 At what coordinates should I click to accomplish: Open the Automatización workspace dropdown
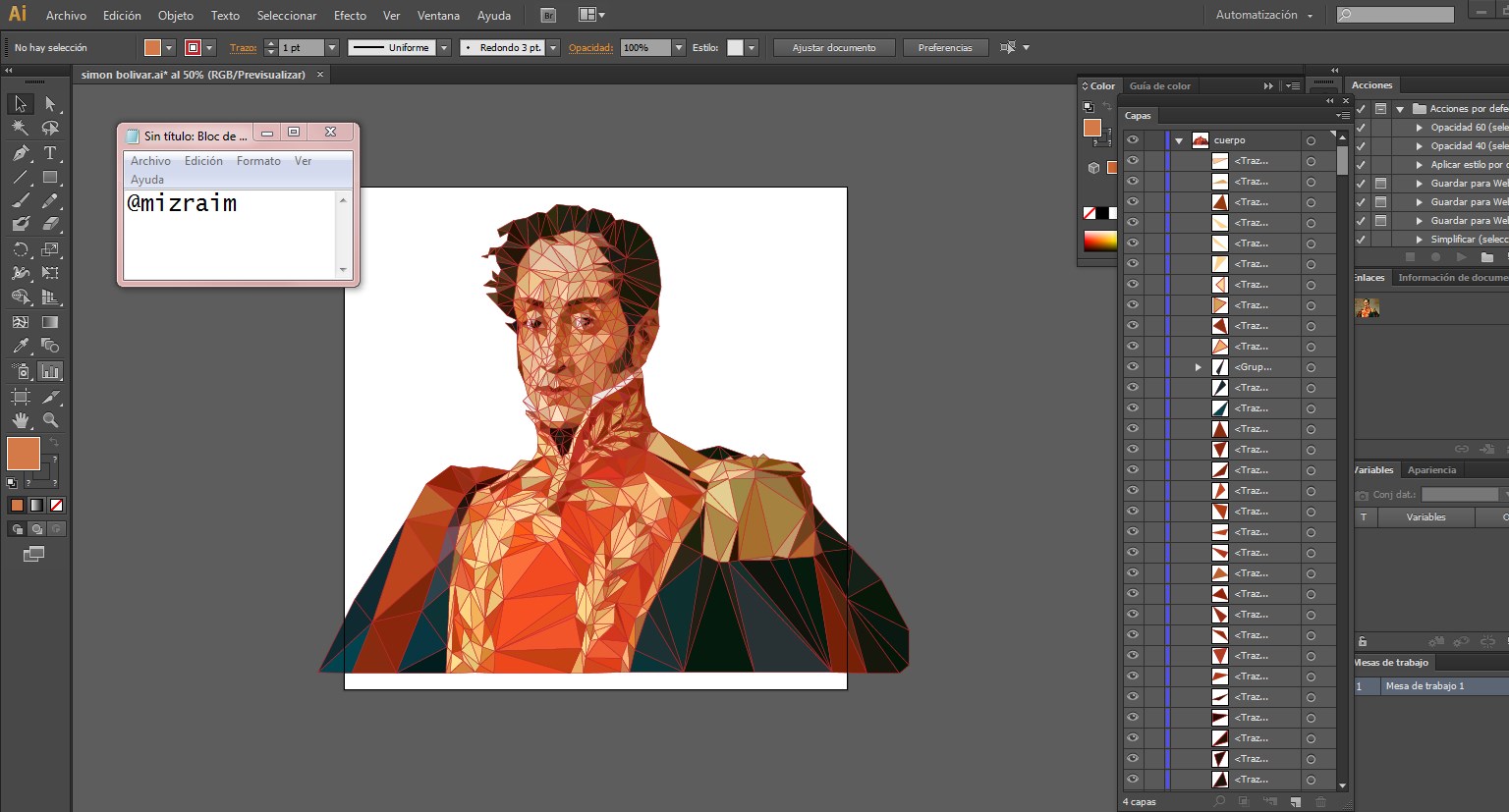coord(1264,15)
